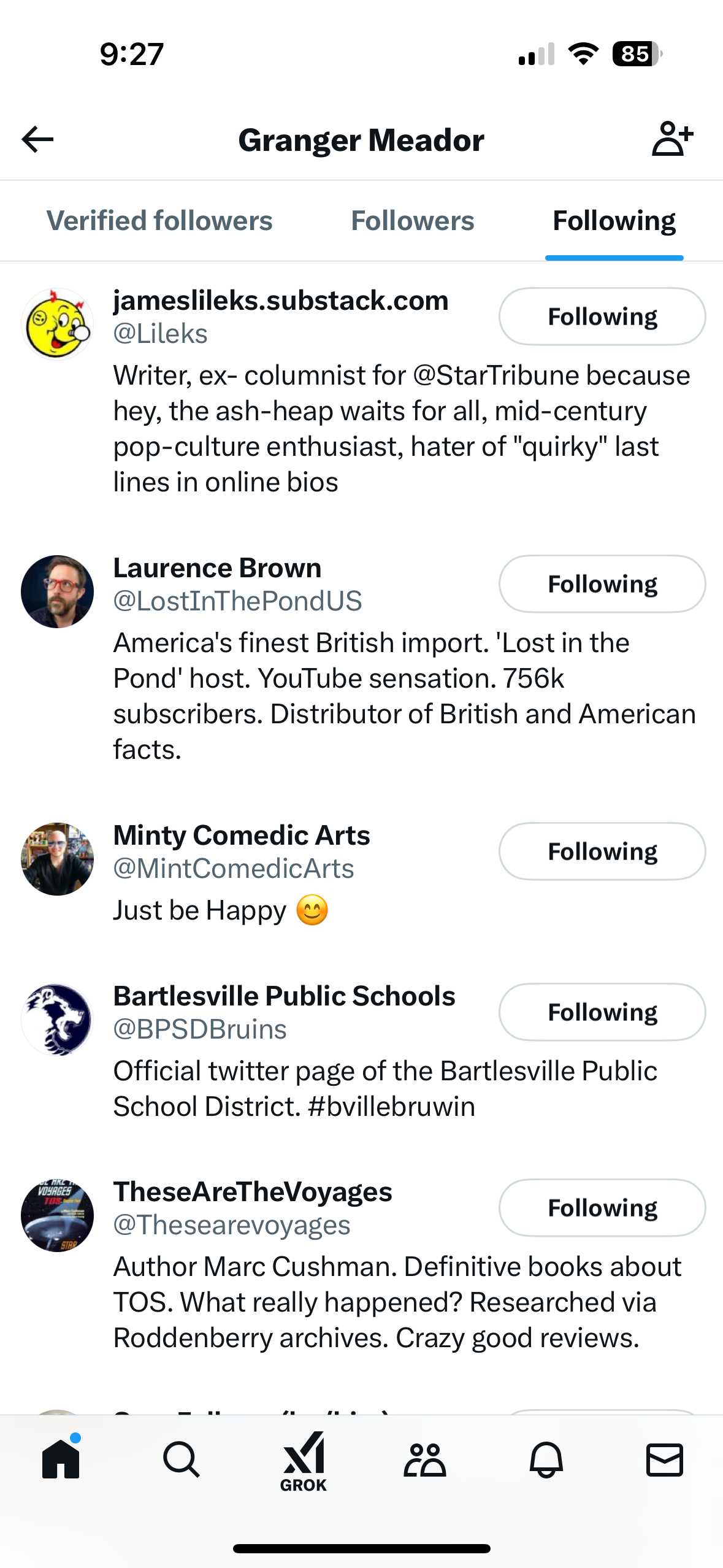Open the Notifications bell icon
Image resolution: width=723 pixels, height=1568 pixels.
(546, 1459)
